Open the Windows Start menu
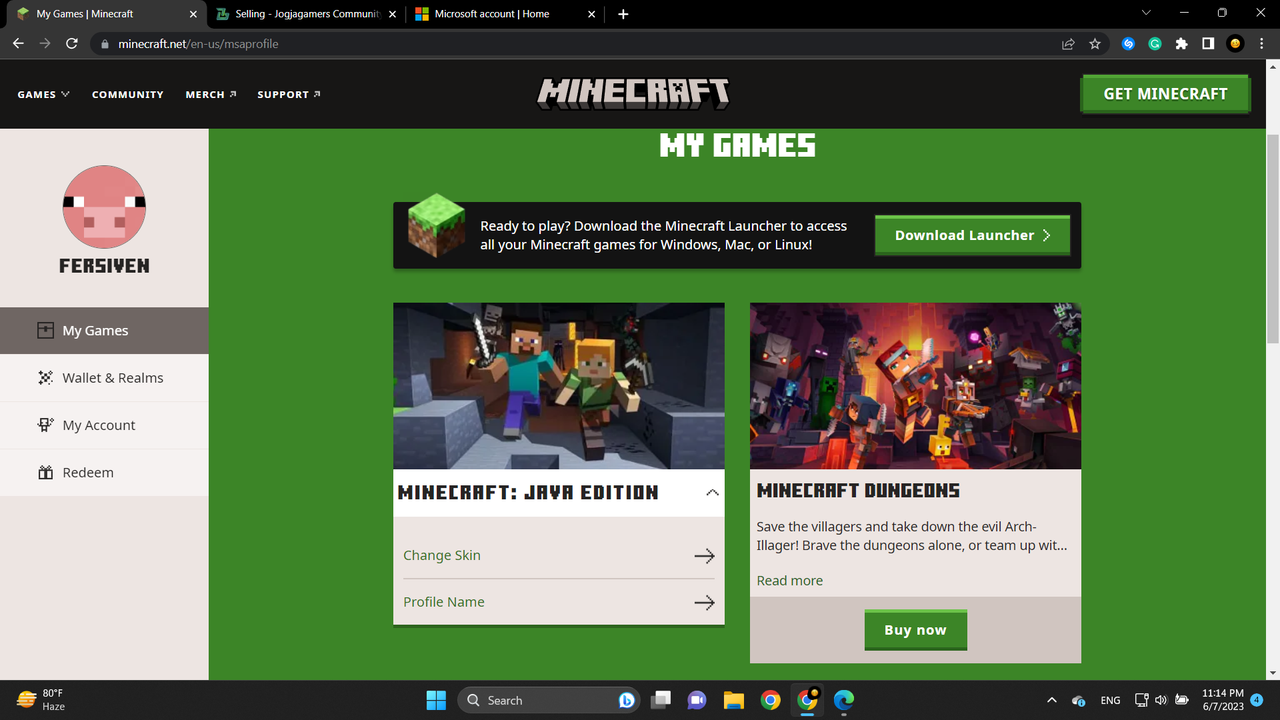 436,700
